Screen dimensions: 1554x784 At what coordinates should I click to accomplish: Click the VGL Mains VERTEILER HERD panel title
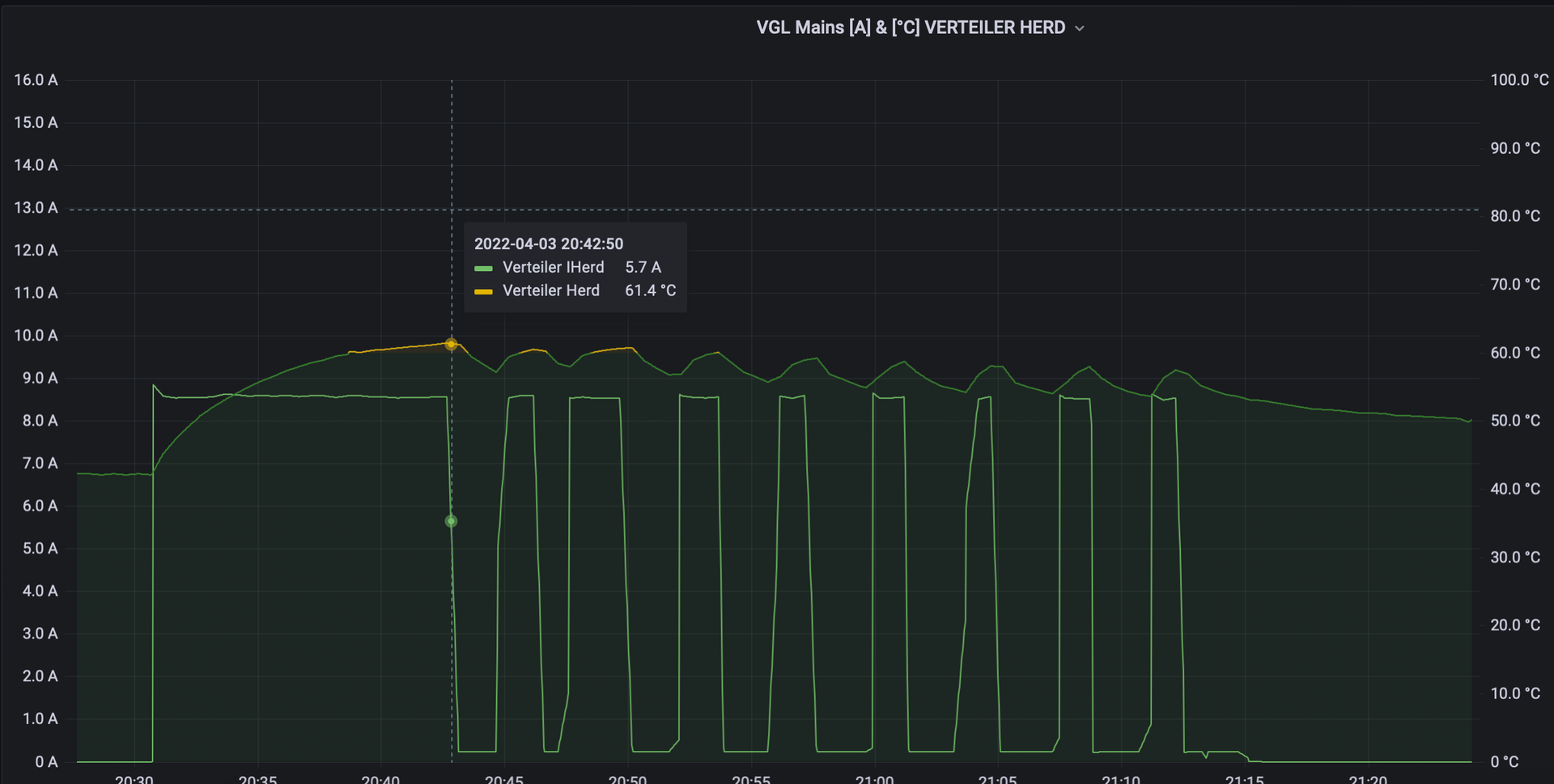[910, 28]
